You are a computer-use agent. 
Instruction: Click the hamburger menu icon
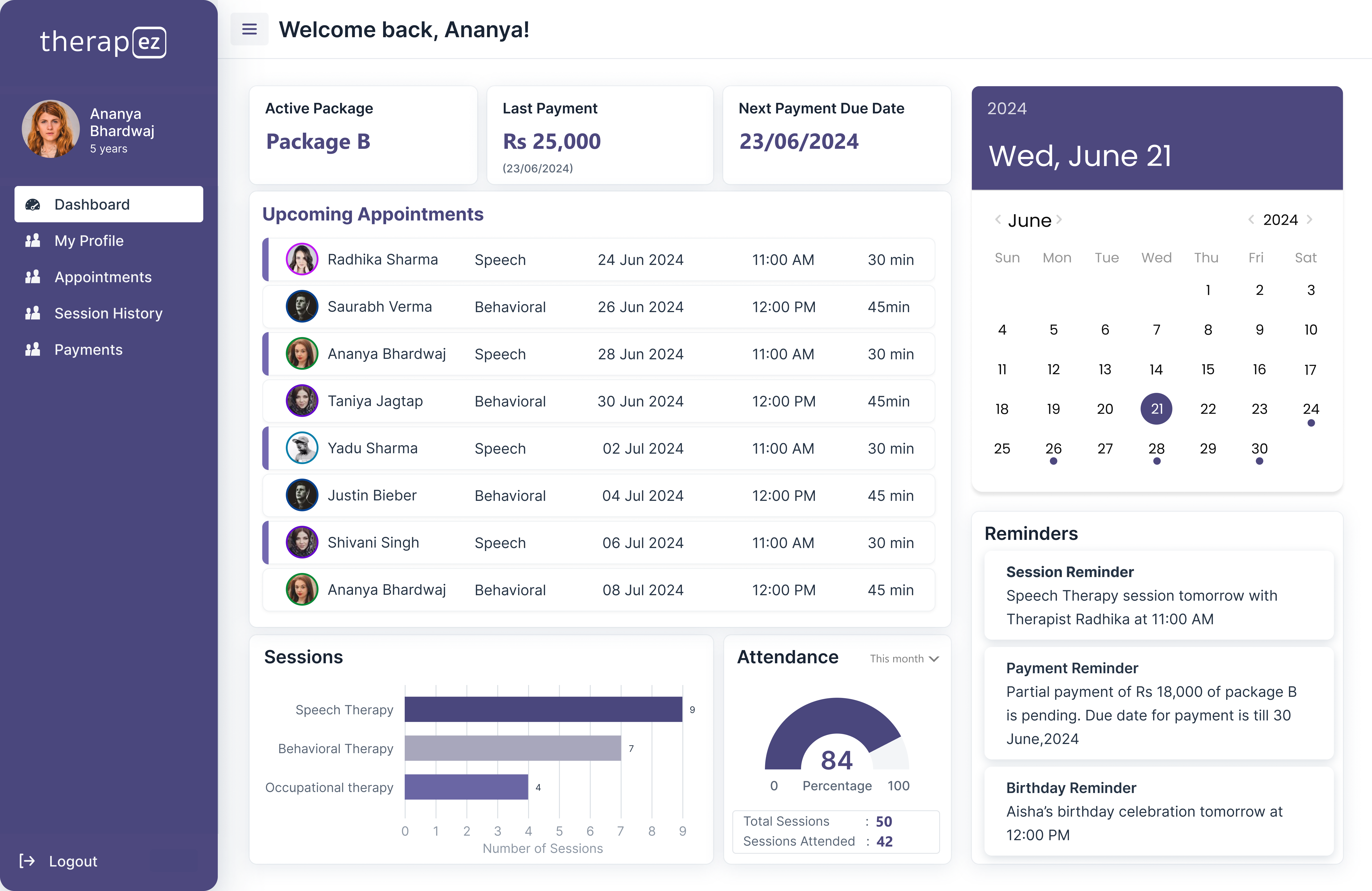point(249,29)
